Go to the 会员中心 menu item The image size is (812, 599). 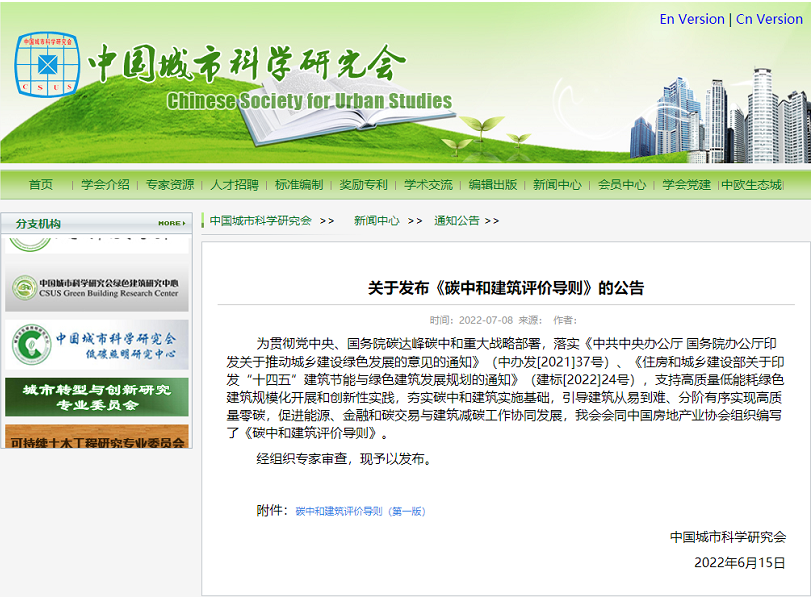(x=622, y=184)
